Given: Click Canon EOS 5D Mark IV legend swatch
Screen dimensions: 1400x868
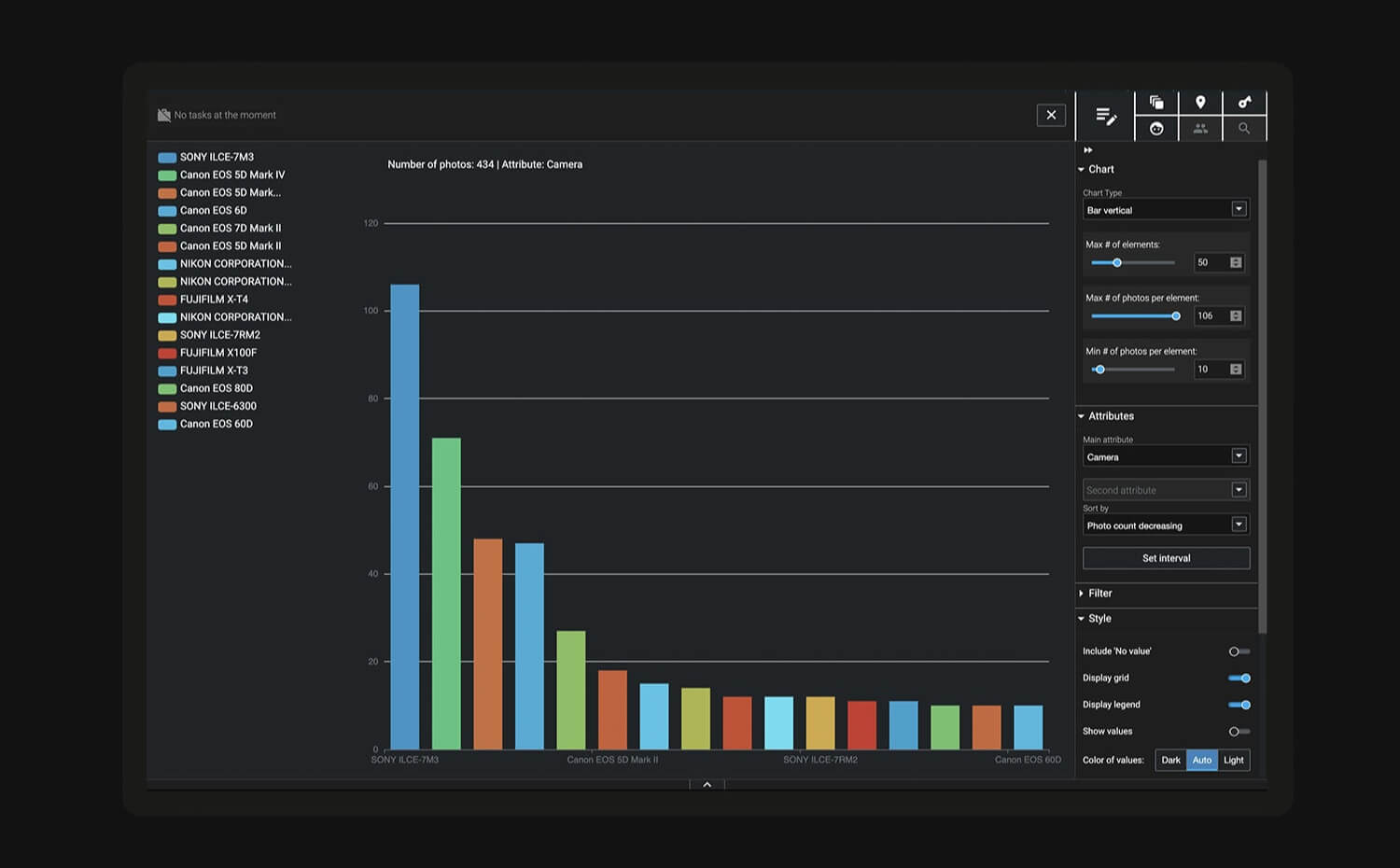Looking at the screenshot, I should (167, 175).
